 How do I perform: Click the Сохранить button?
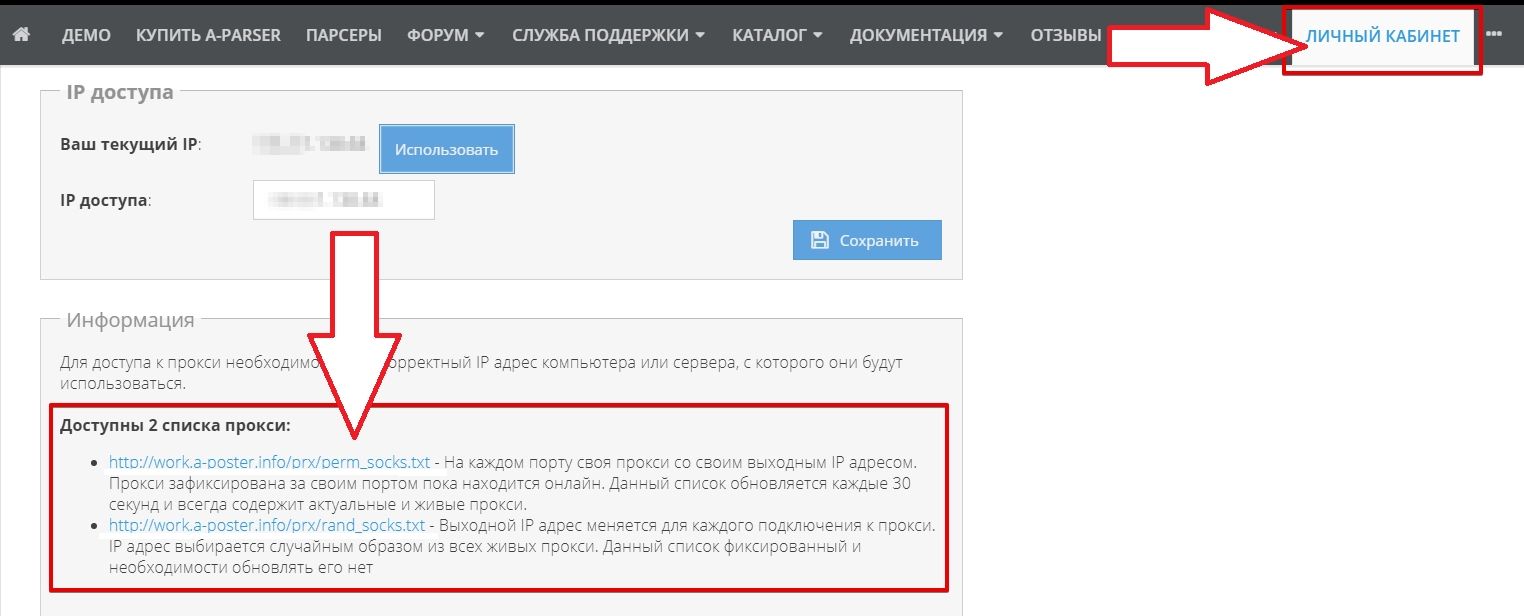pos(867,240)
